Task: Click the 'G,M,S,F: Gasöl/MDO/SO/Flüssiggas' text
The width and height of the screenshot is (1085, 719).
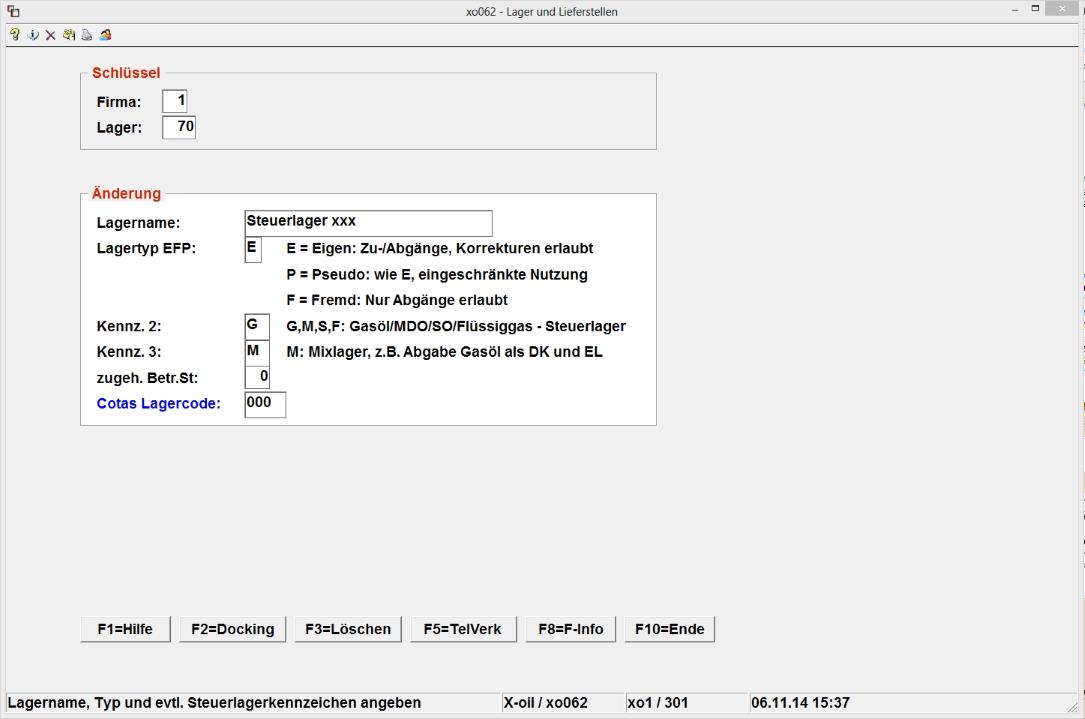Action: tap(456, 326)
